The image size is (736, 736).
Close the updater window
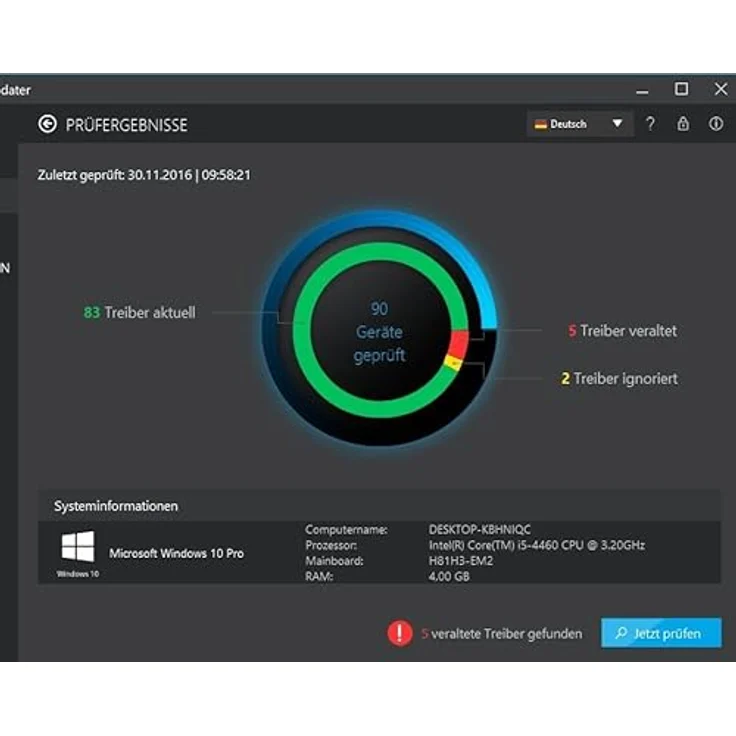(721, 89)
